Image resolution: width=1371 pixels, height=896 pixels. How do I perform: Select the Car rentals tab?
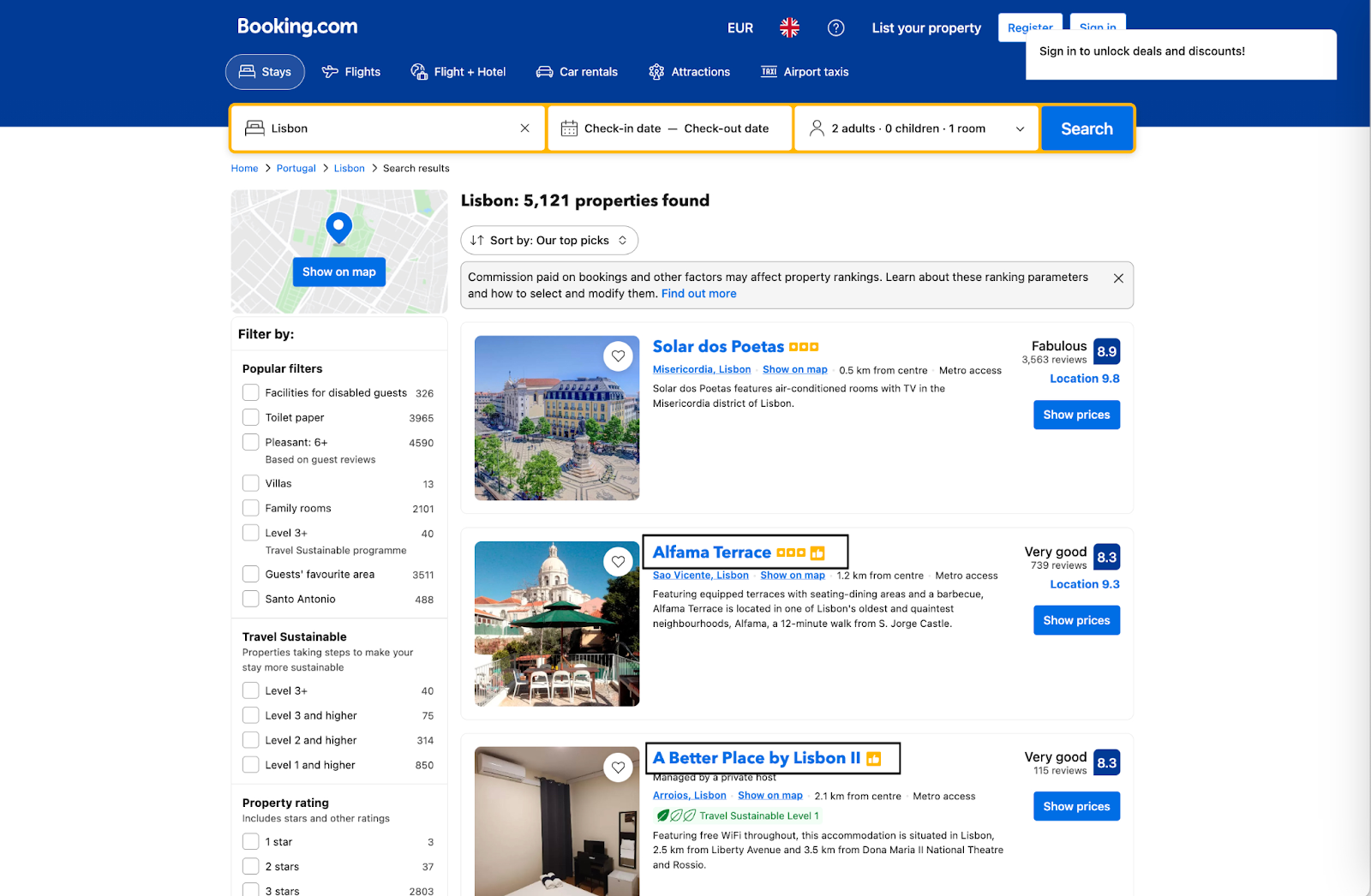point(577,72)
